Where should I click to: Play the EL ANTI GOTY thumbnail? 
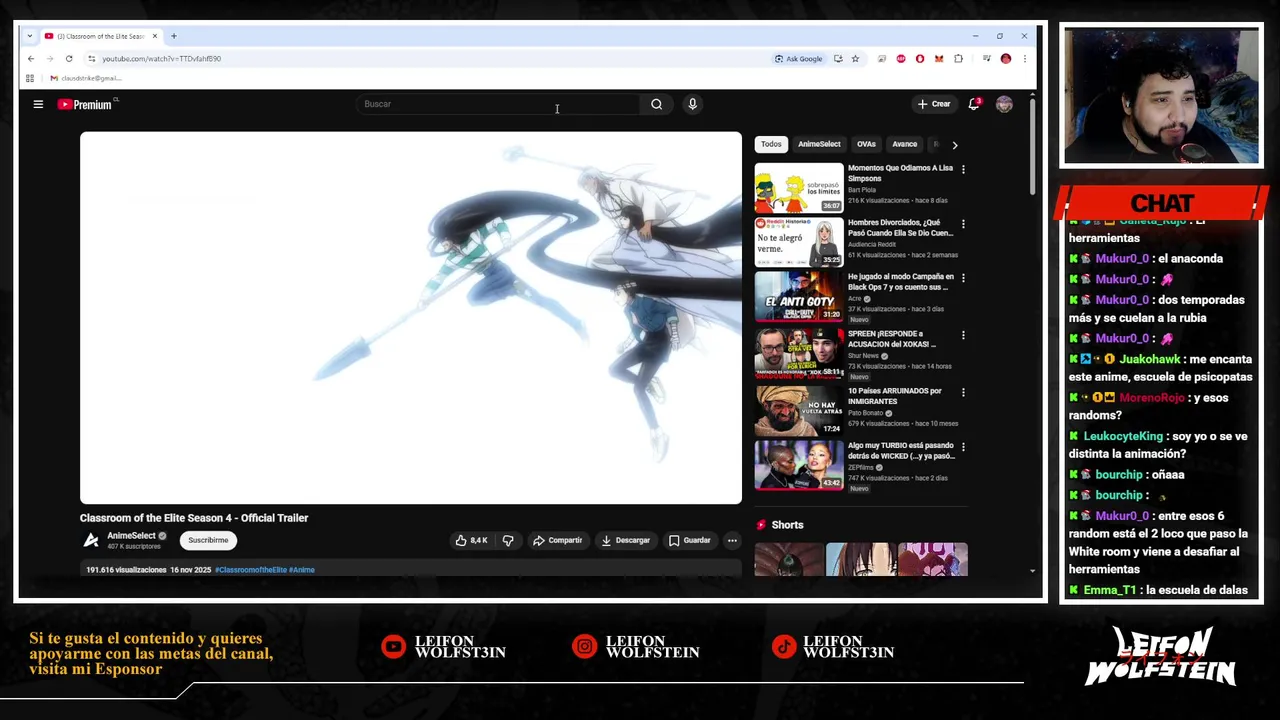pos(799,296)
